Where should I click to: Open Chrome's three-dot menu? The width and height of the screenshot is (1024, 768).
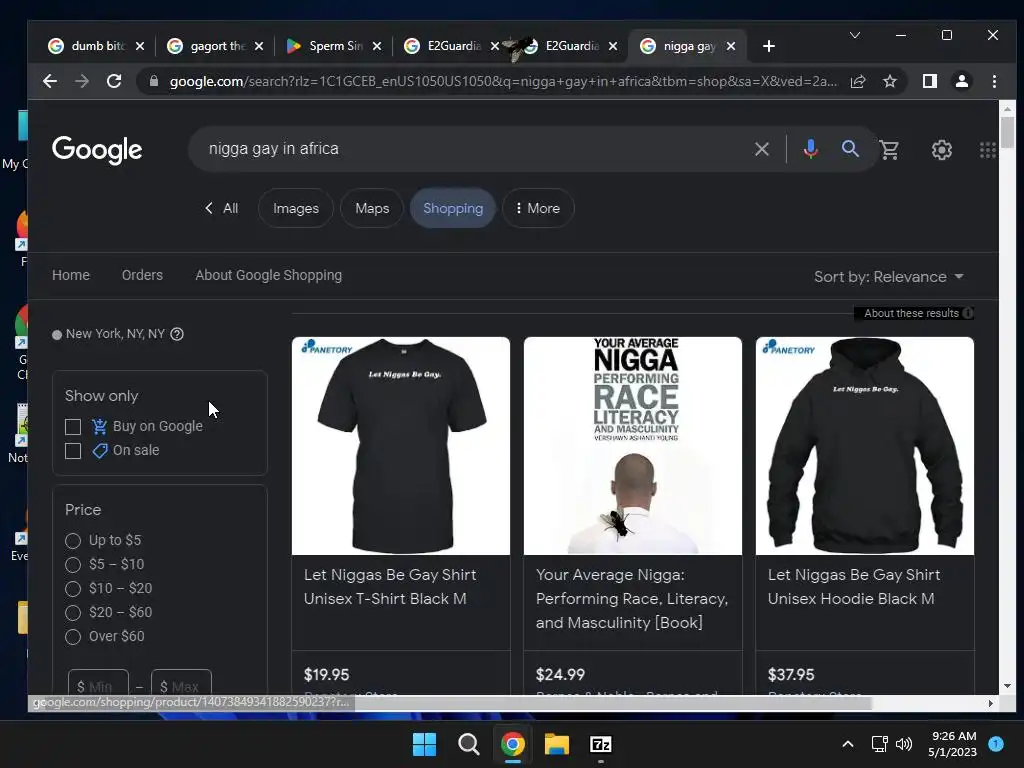click(994, 82)
